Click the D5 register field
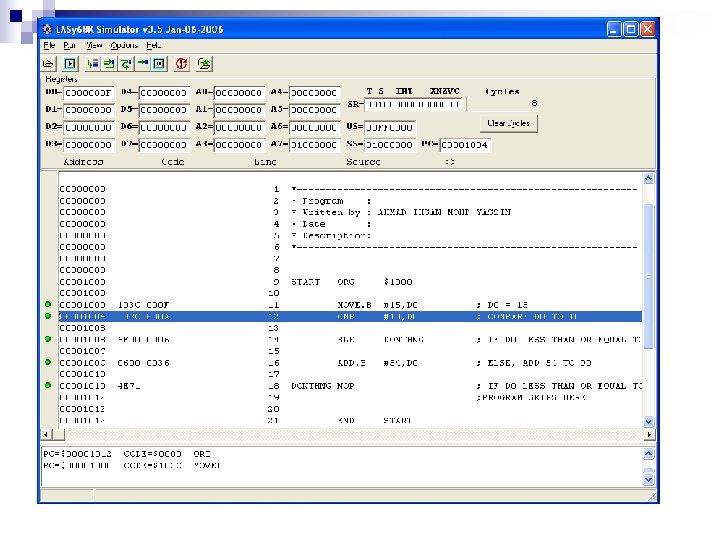Screen dimensions: 720x540 click(x=164, y=110)
